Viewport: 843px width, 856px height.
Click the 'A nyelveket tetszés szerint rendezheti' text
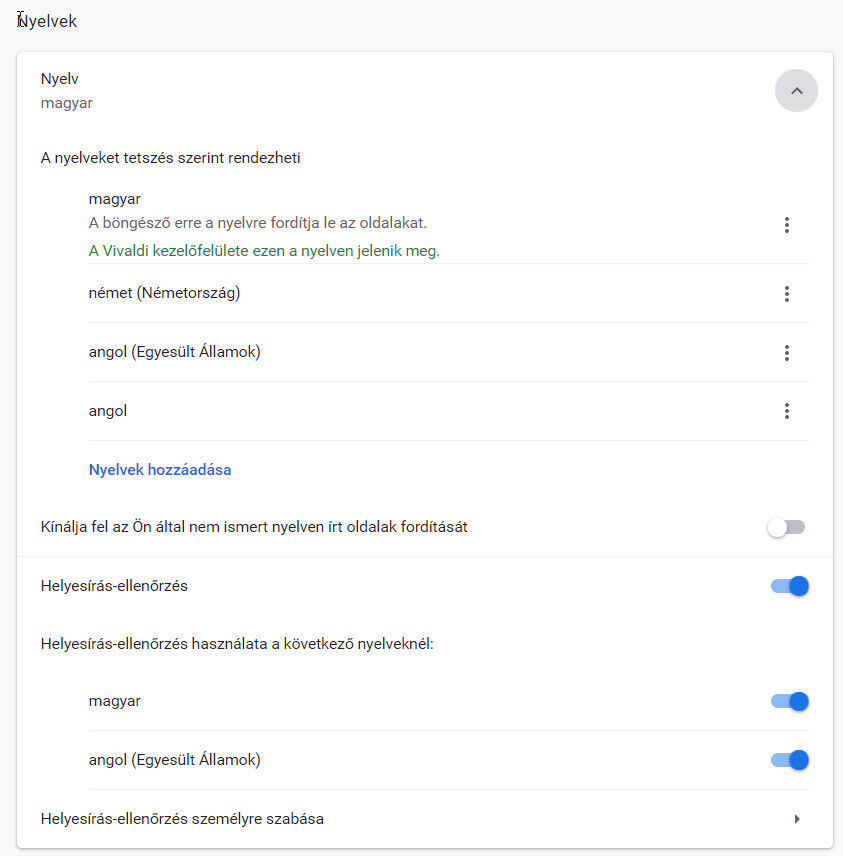tap(171, 157)
